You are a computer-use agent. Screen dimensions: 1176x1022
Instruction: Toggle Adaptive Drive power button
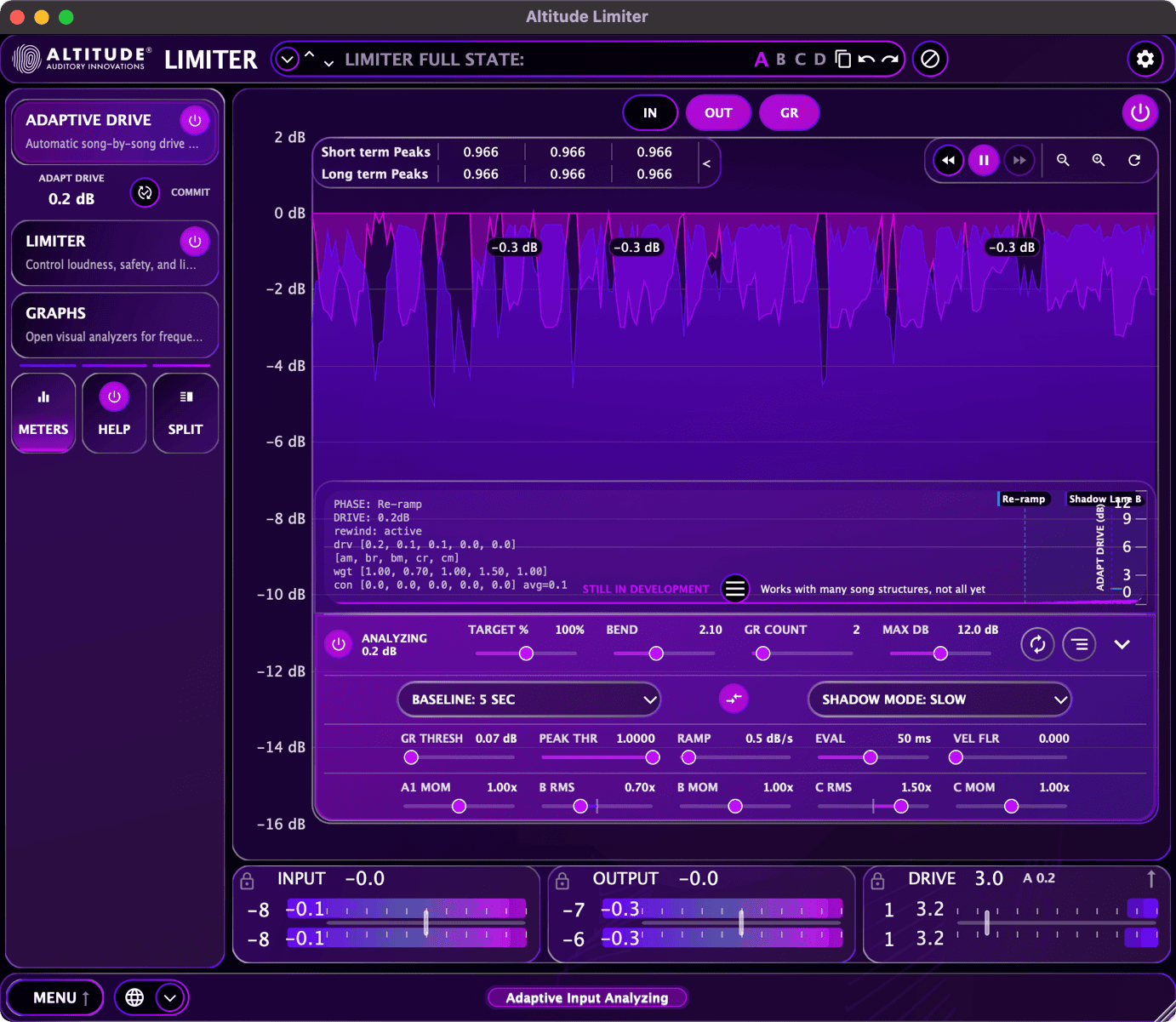coord(194,121)
